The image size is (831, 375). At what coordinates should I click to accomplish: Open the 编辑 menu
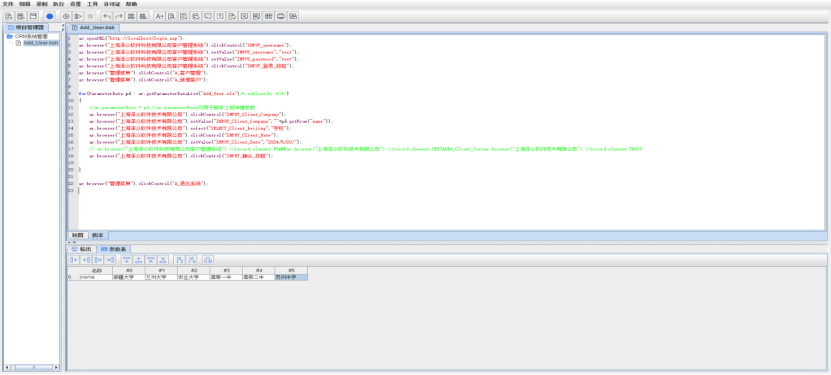coord(24,4)
